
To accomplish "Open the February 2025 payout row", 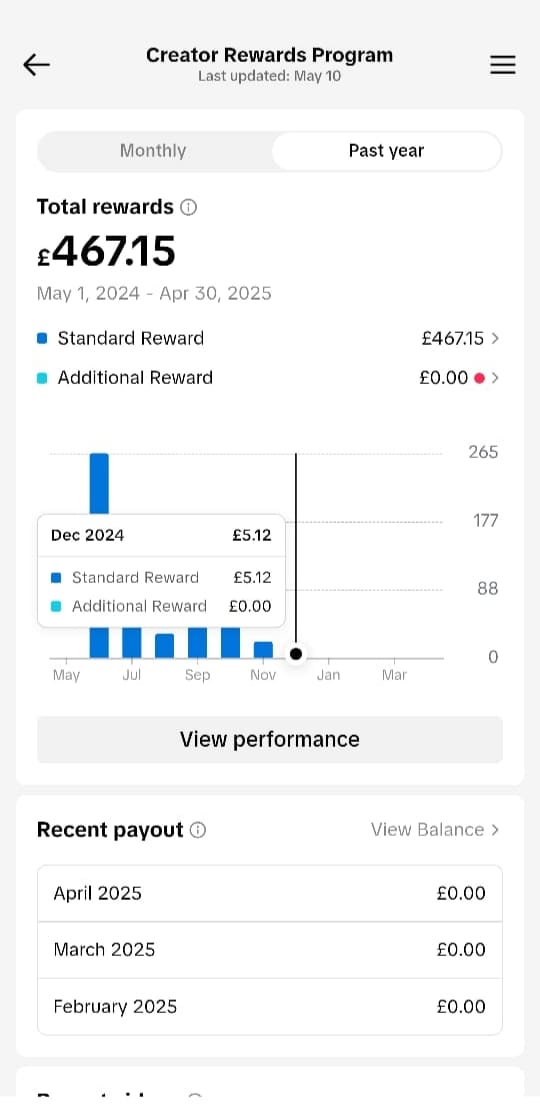I will pyautogui.click(x=270, y=1006).
